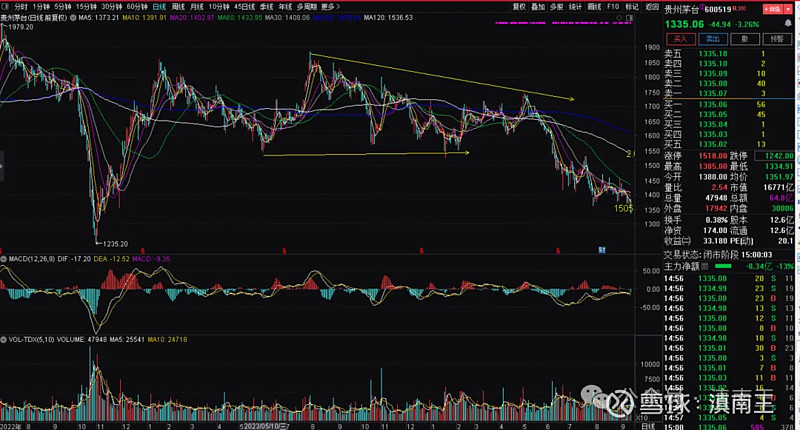Open the 叠加 overlay menu

pos(538,7)
